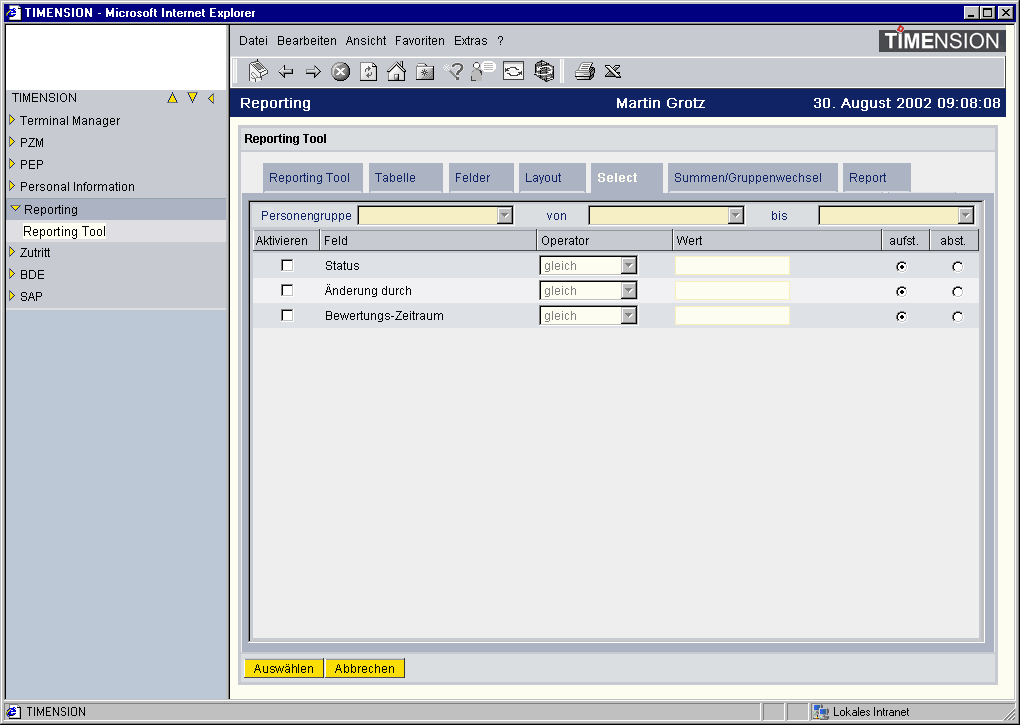The image size is (1020, 725).
Task: Open the Summen/Gruppenwechsel tab
Action: click(x=748, y=178)
